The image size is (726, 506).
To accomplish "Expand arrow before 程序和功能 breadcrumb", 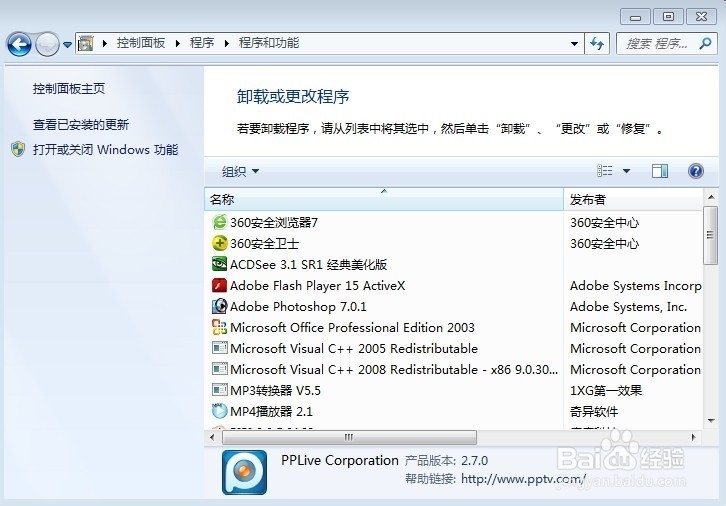I will [227, 44].
